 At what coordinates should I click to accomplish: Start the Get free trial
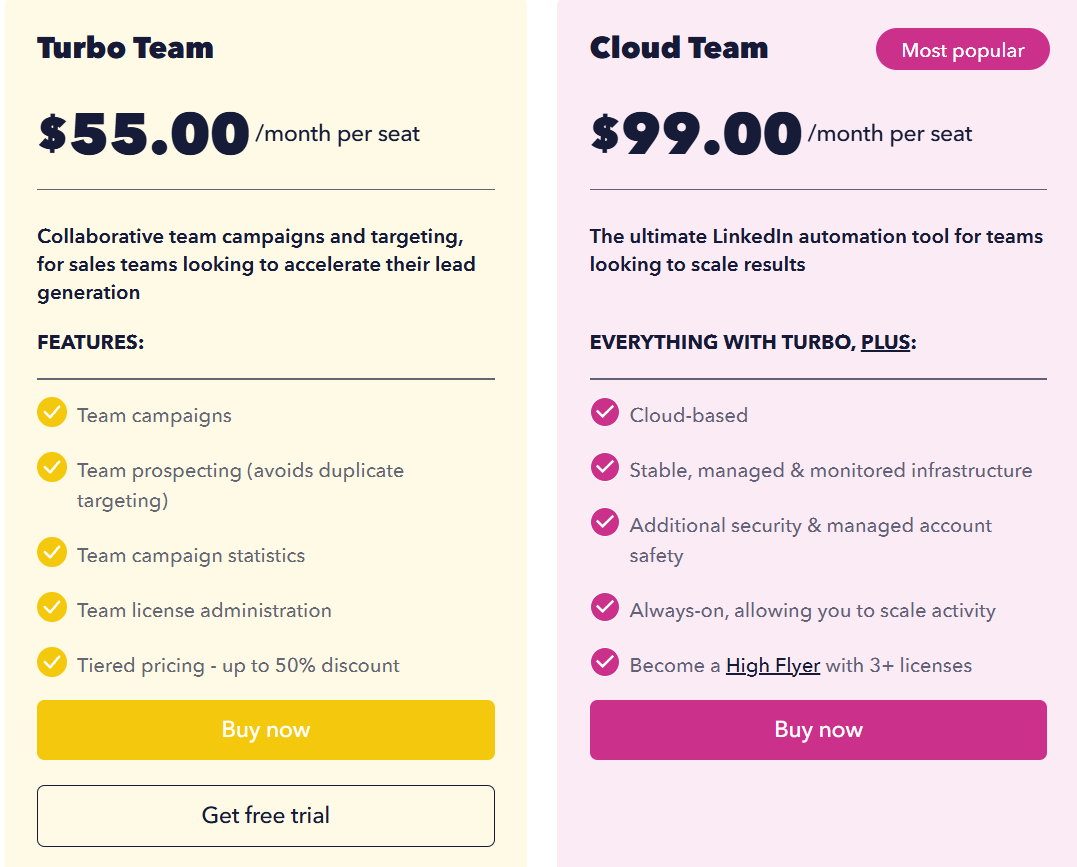pyautogui.click(x=265, y=816)
